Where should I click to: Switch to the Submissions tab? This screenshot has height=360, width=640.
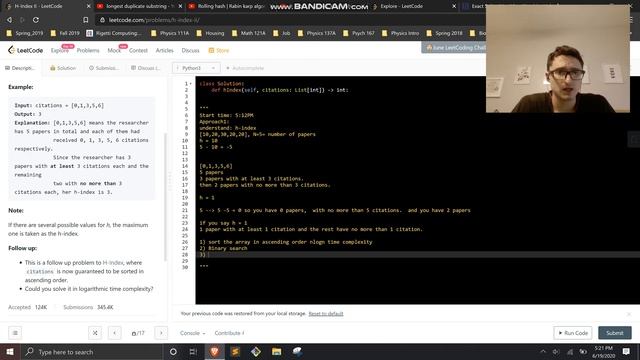(x=104, y=68)
